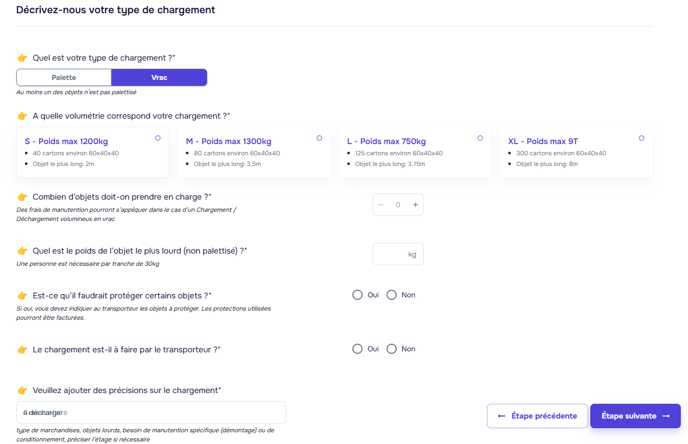Select Oui for protecting certain objects
The height and width of the screenshot is (444, 688).
click(357, 295)
